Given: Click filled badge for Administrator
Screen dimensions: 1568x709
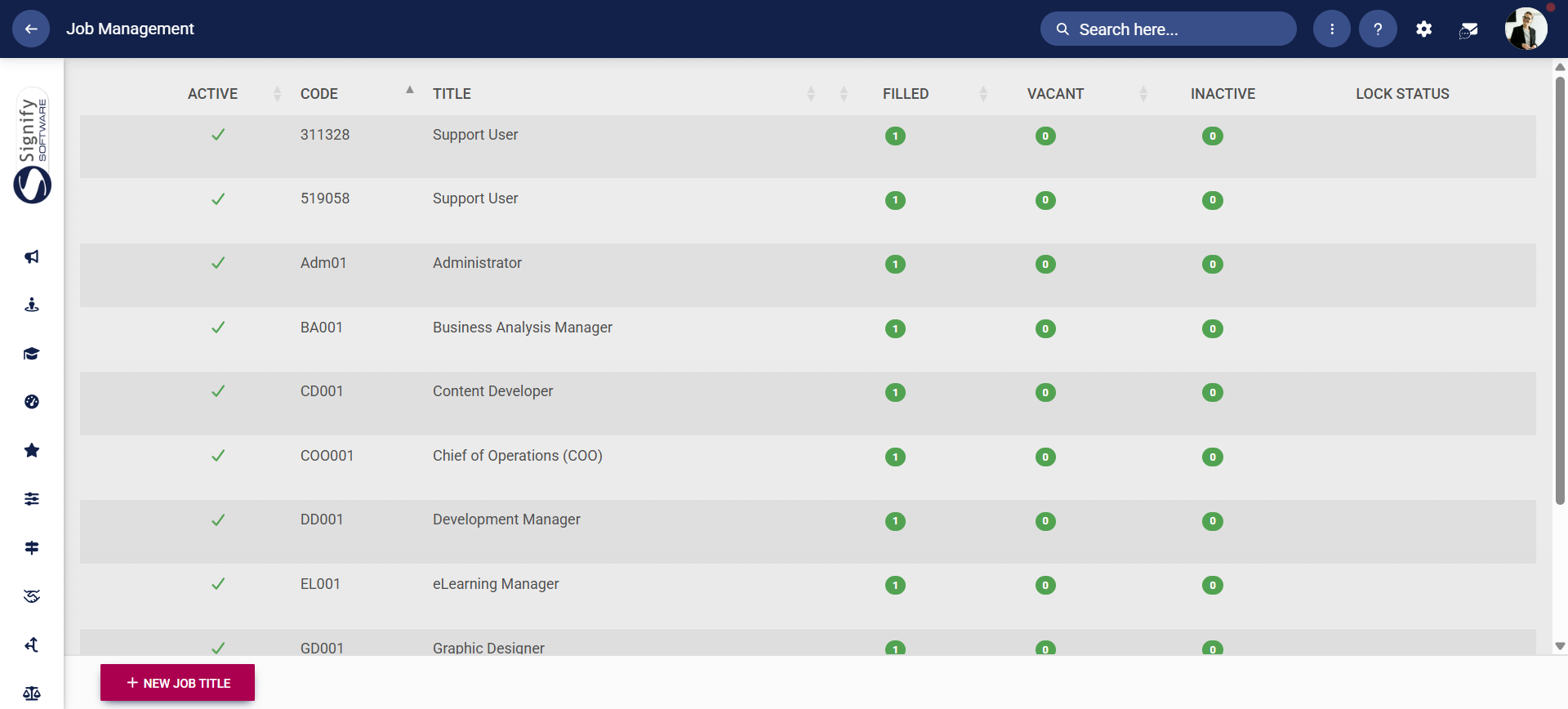Looking at the screenshot, I should click(x=895, y=265).
